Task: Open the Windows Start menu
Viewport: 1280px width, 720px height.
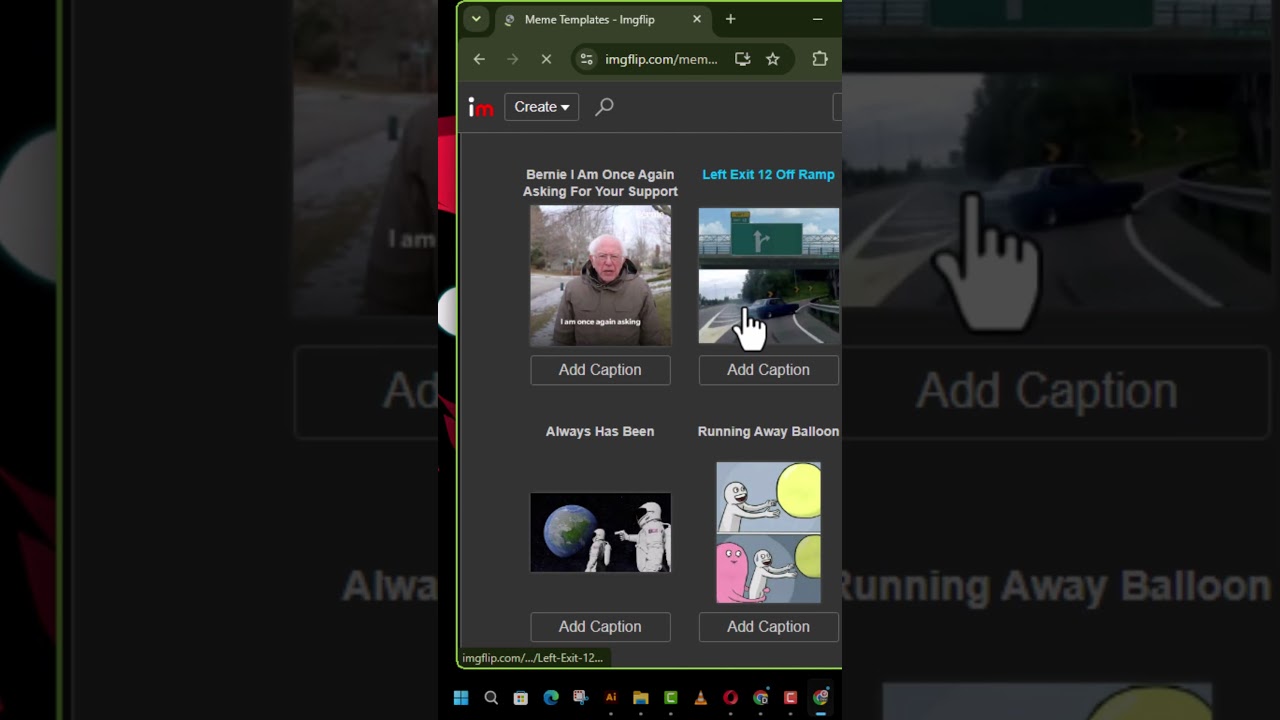Action: click(461, 698)
